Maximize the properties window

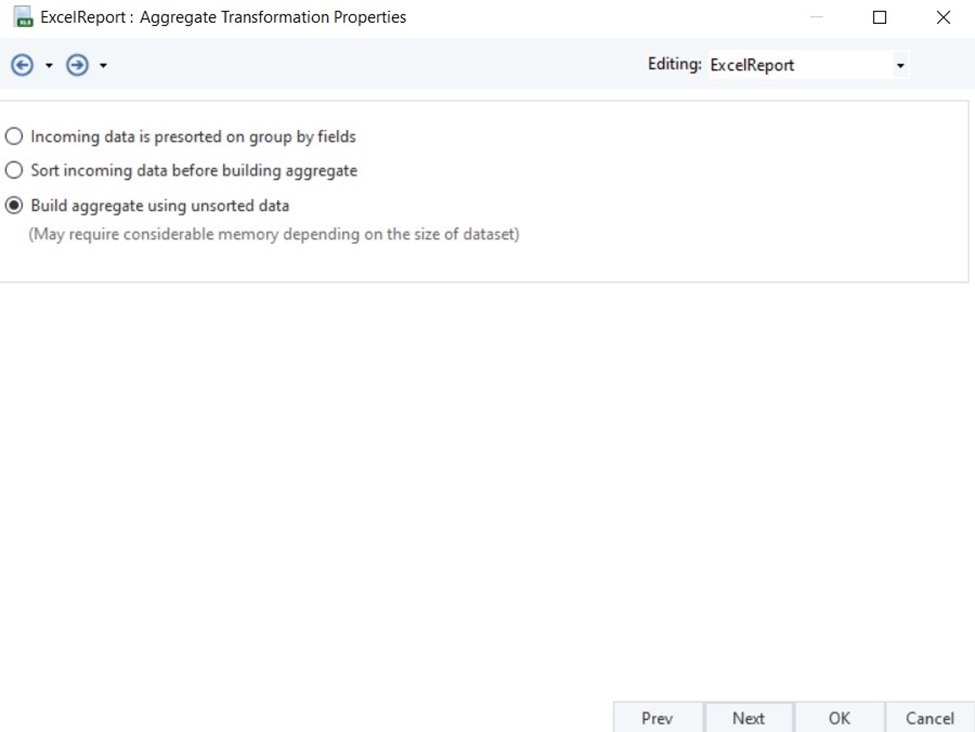pos(879,17)
